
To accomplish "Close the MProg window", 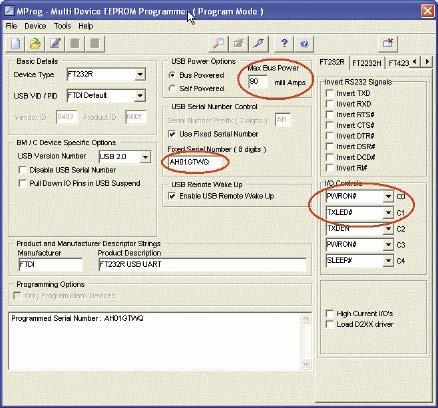I will [427, 11].
